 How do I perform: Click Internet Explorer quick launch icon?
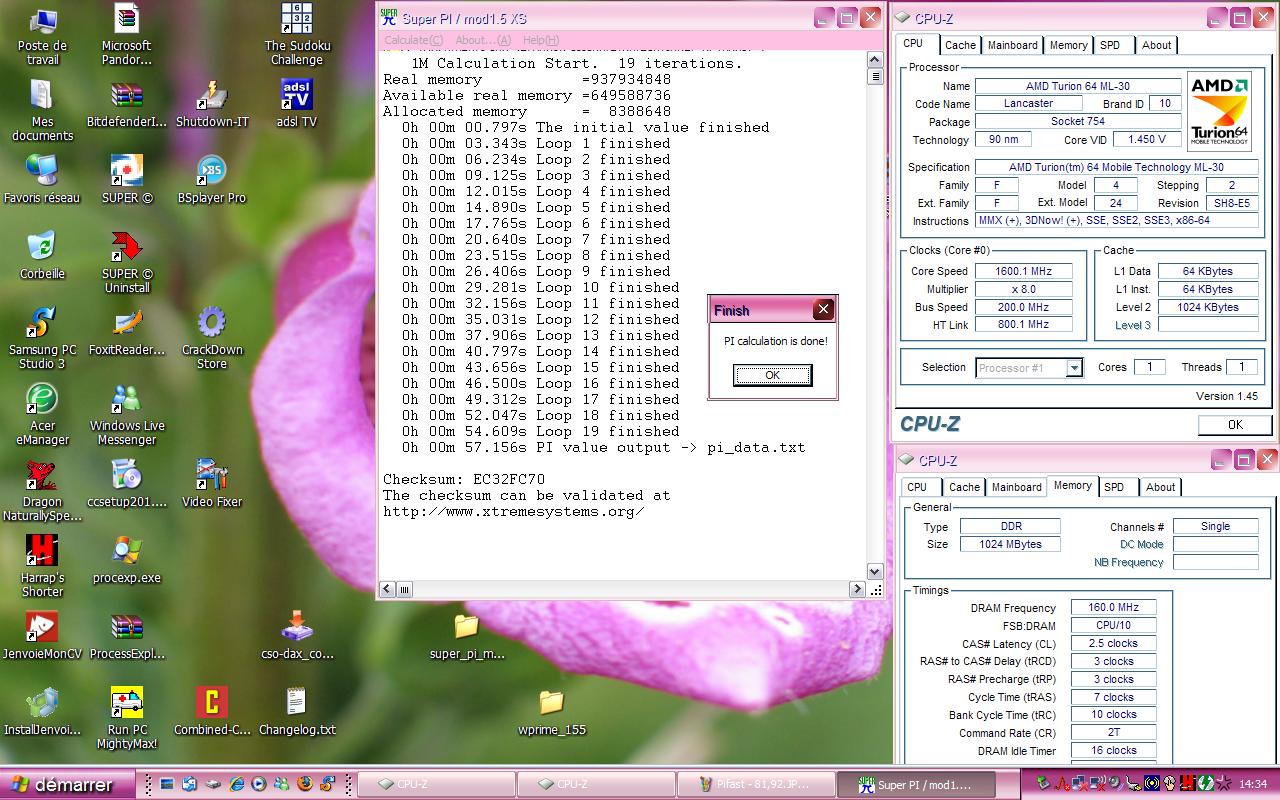tap(235, 784)
